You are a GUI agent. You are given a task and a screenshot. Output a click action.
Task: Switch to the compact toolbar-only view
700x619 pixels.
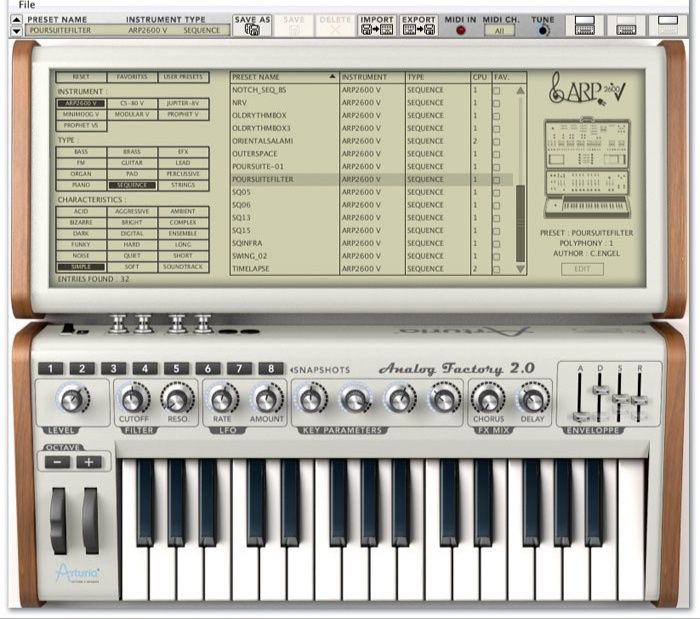pos(667,25)
